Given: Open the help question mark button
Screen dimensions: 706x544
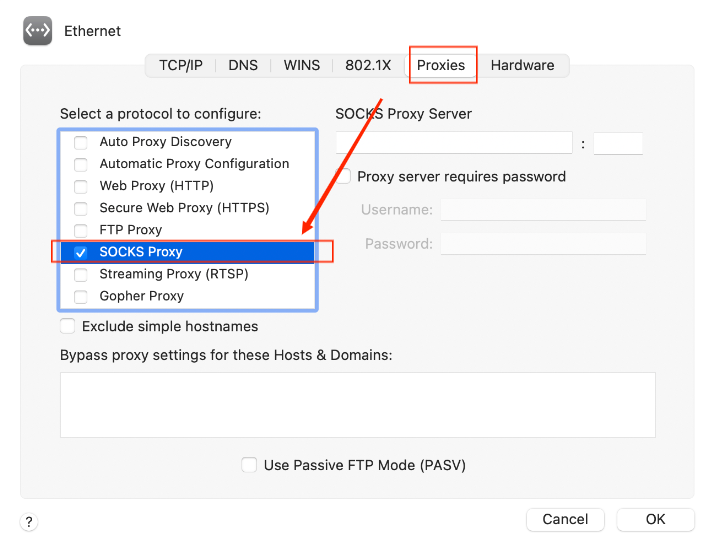Looking at the screenshot, I should (x=29, y=521).
